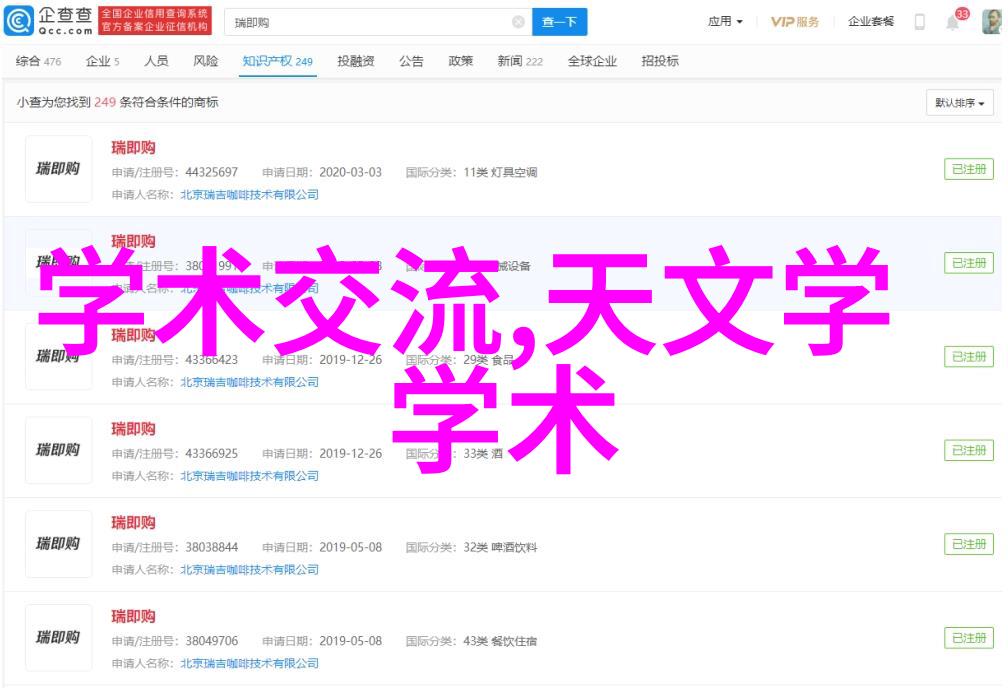This screenshot has height=692, width=1008.
Task: Open the mobile app phone icon
Action: [920, 22]
